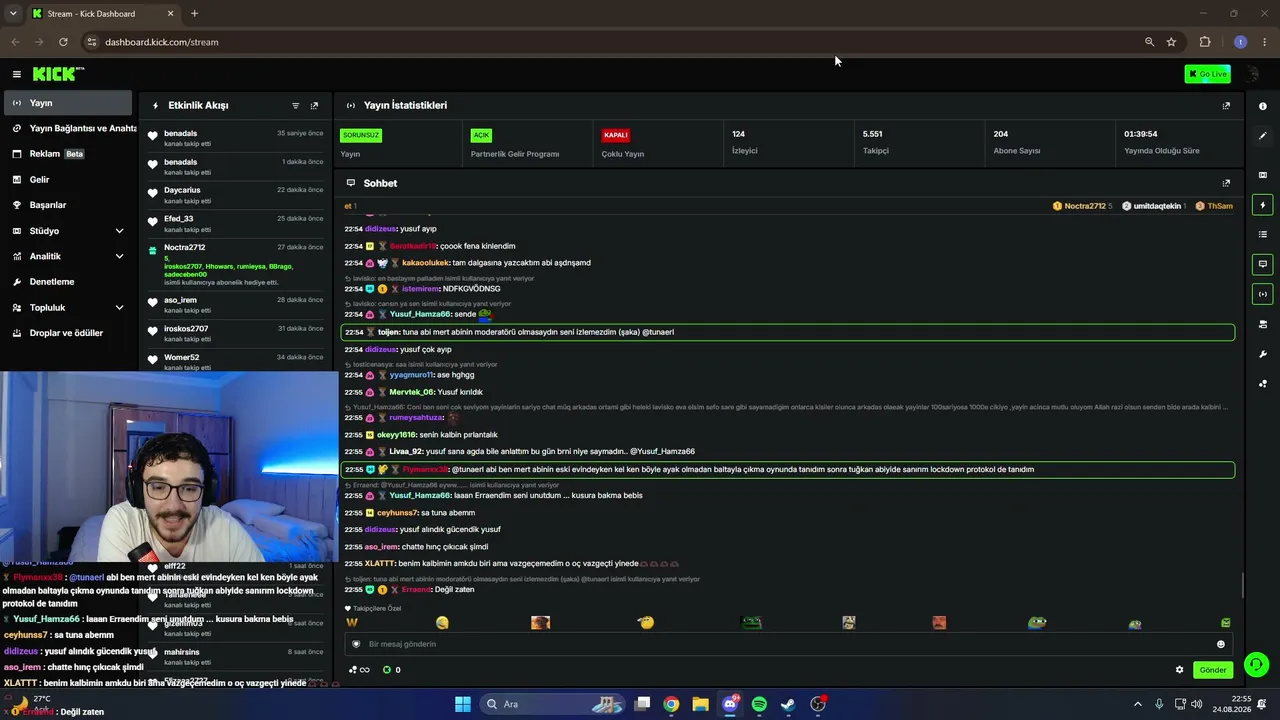The image size is (1280, 720).
Task: Bookmark this page with star icon
Action: (1171, 42)
